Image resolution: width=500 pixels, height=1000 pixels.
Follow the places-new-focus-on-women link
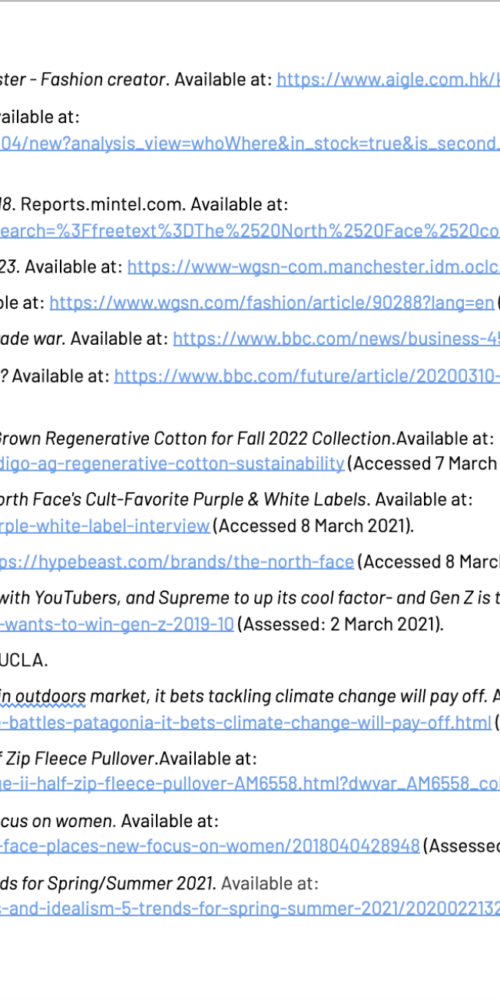[210, 846]
